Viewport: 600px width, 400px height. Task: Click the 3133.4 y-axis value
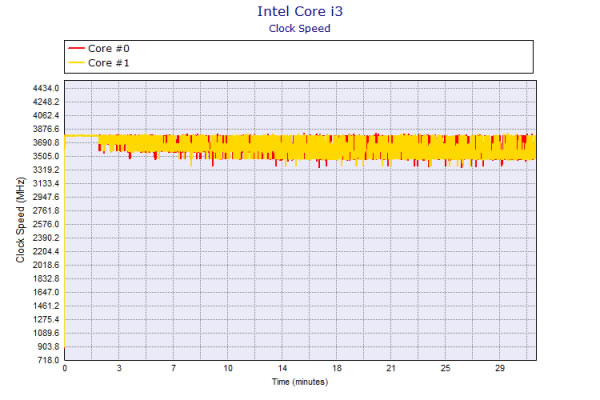point(46,183)
